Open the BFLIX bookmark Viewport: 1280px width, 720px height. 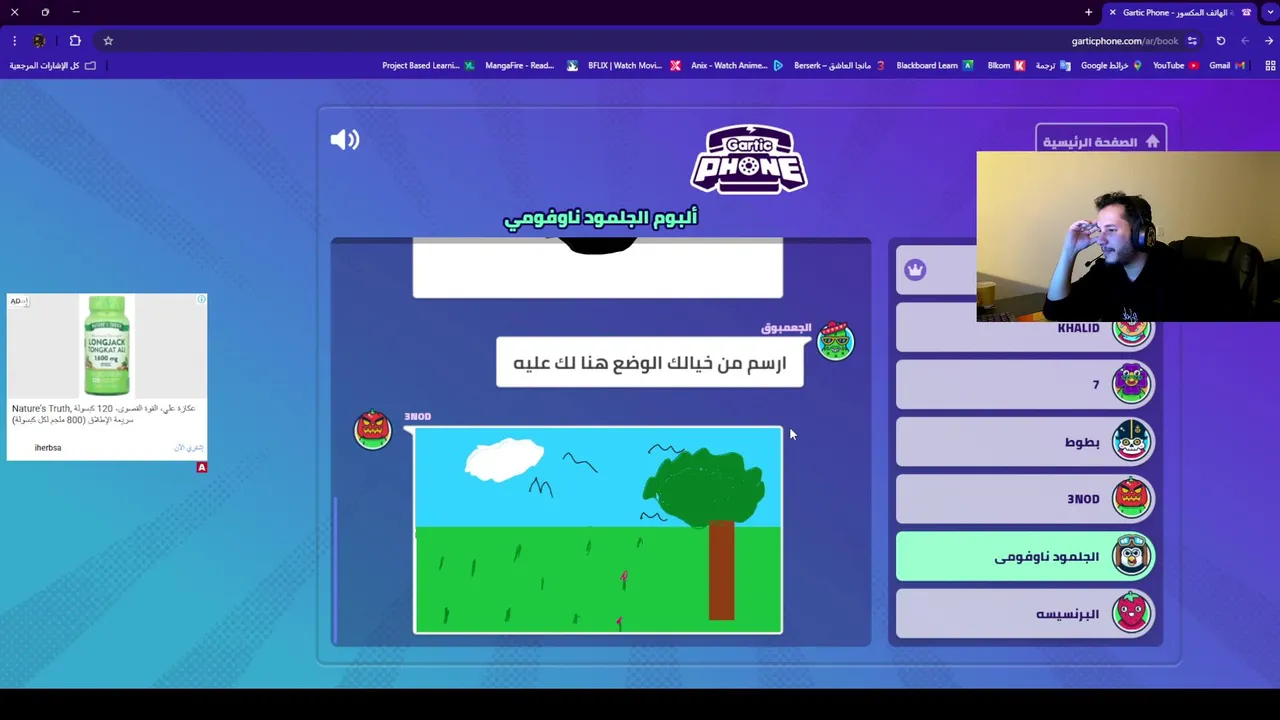click(x=634, y=66)
